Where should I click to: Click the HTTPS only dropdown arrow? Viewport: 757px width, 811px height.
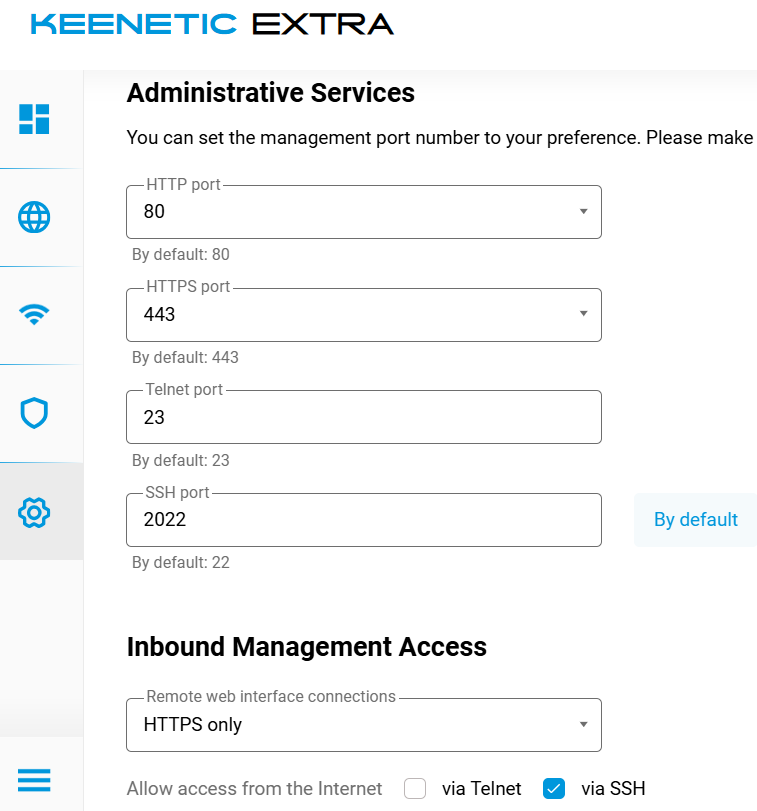point(583,725)
